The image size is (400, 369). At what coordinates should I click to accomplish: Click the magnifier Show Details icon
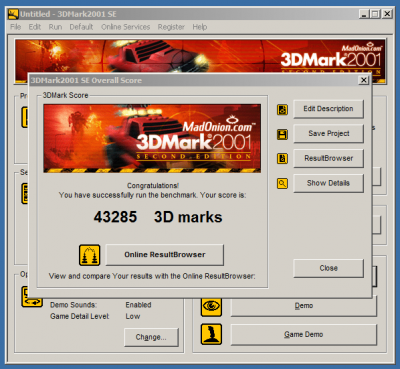click(282, 183)
